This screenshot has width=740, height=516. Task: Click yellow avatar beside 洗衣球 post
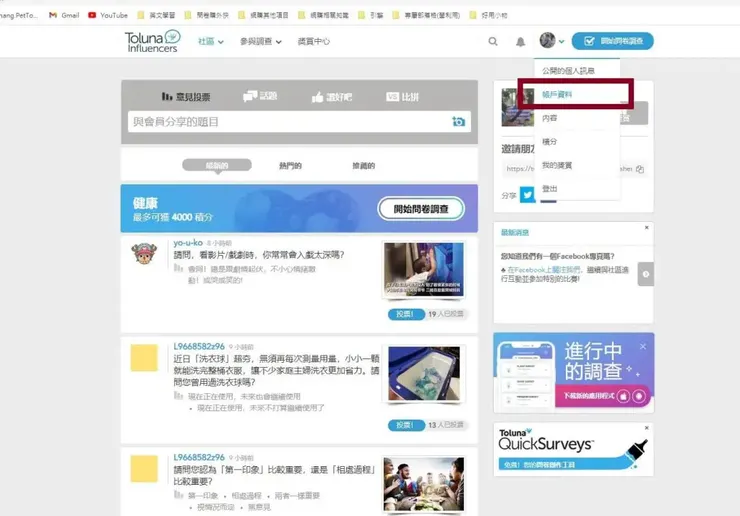[x=144, y=358]
